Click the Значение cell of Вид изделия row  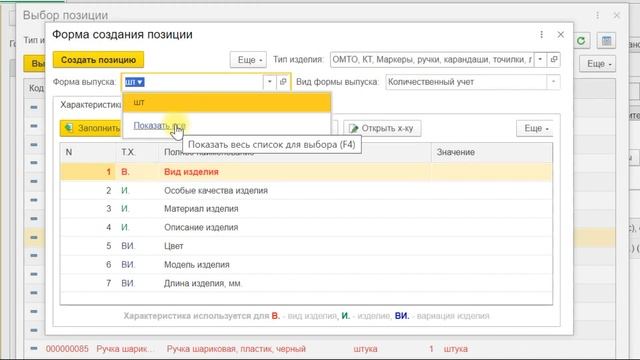[x=491, y=172]
